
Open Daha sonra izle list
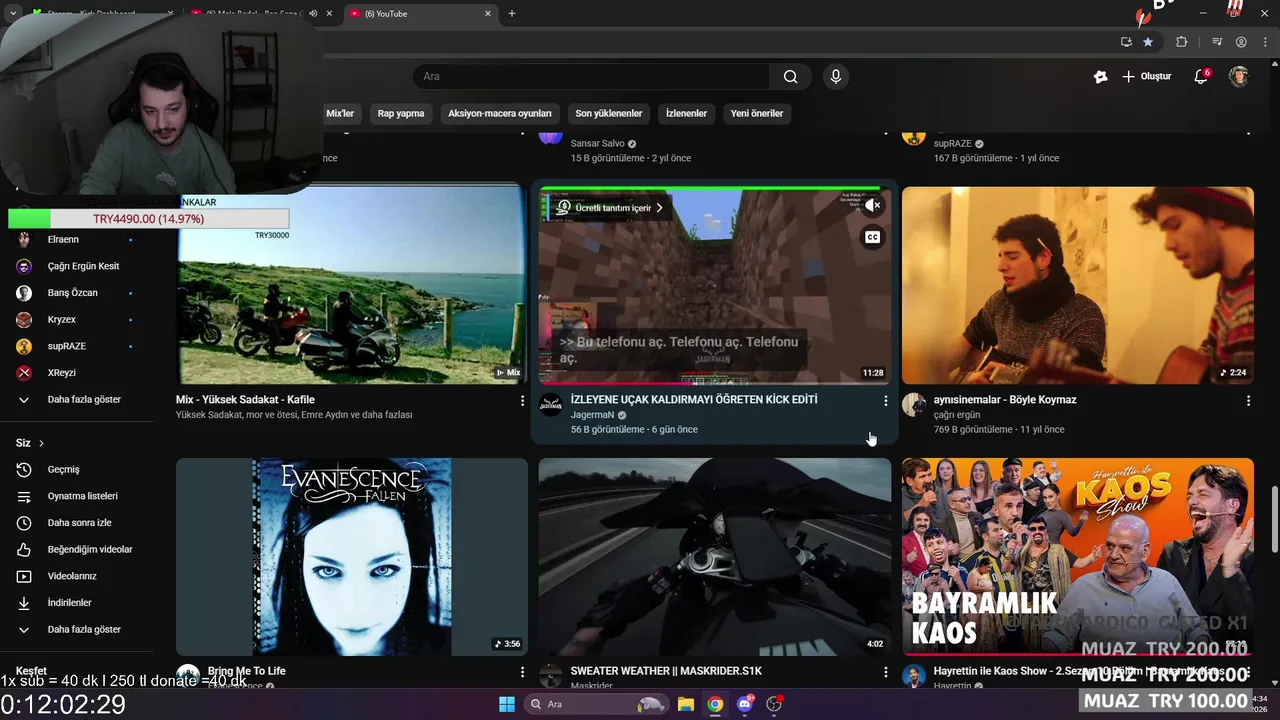pyautogui.click(x=77, y=523)
